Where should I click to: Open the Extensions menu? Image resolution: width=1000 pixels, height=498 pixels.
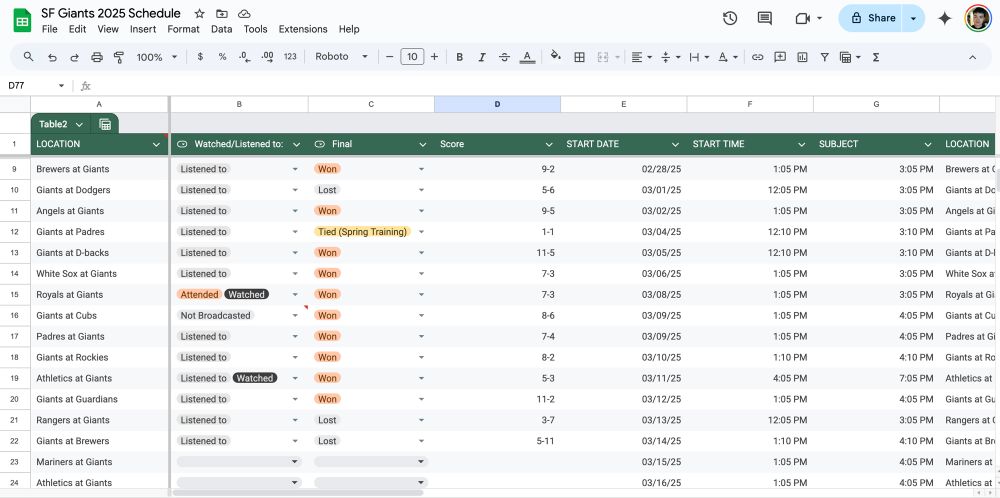point(303,29)
